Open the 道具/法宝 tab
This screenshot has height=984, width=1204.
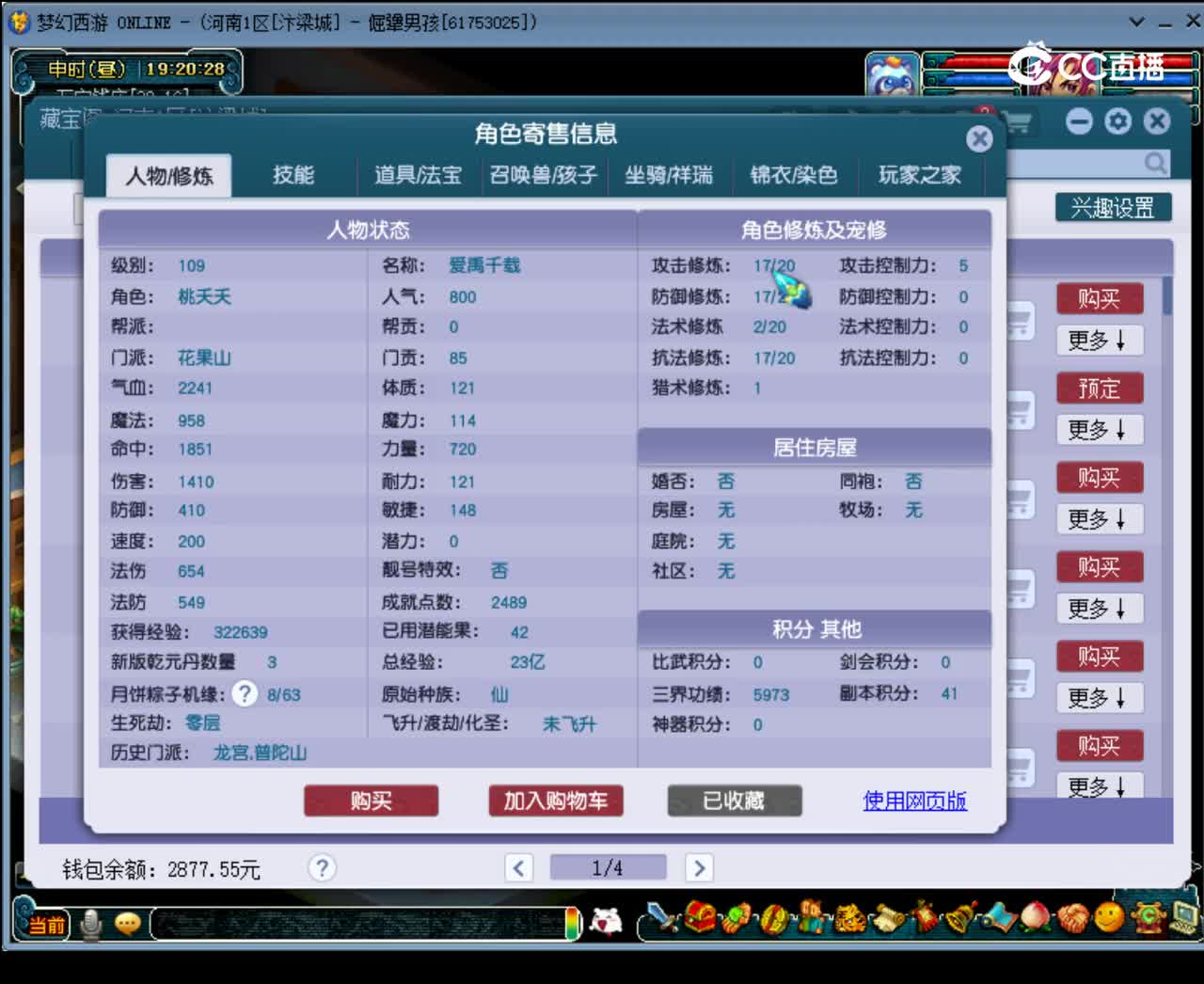tap(419, 175)
